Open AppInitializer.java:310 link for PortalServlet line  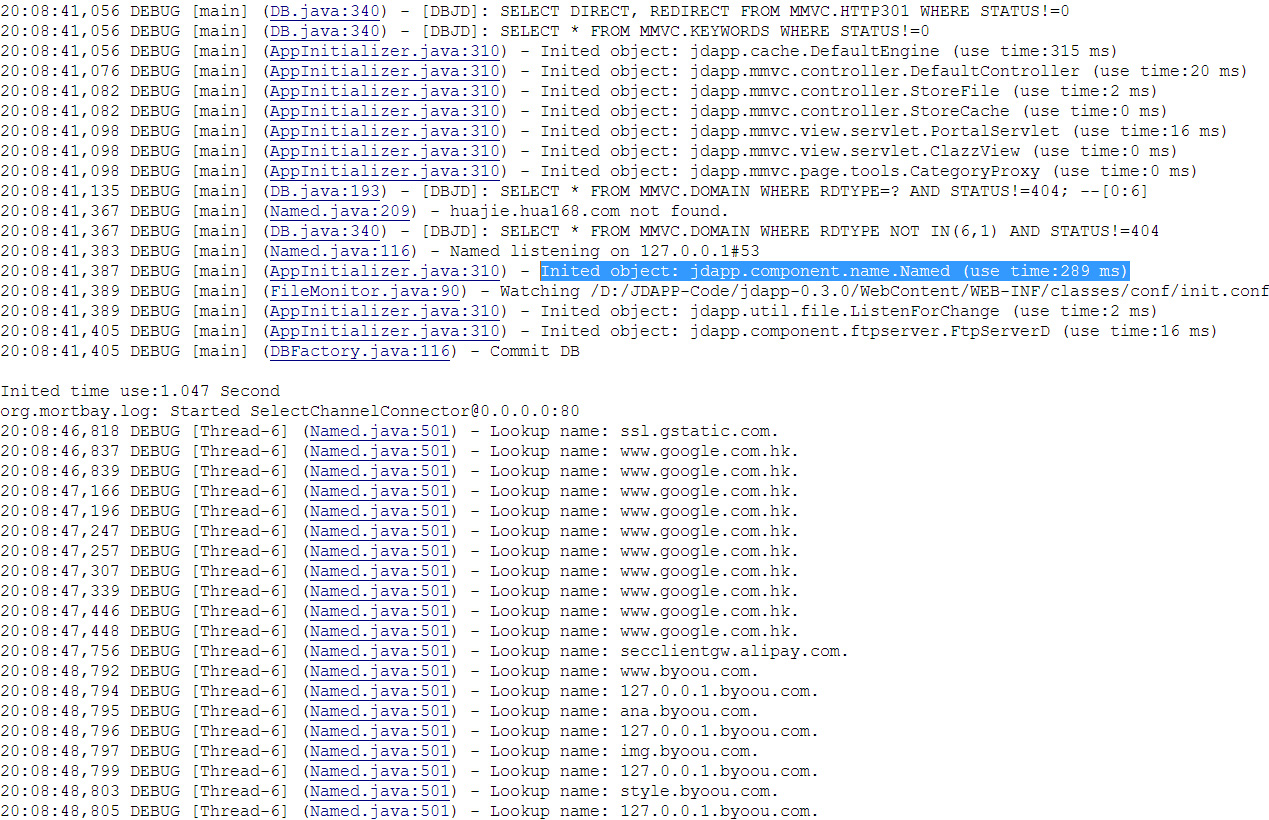[x=384, y=131]
